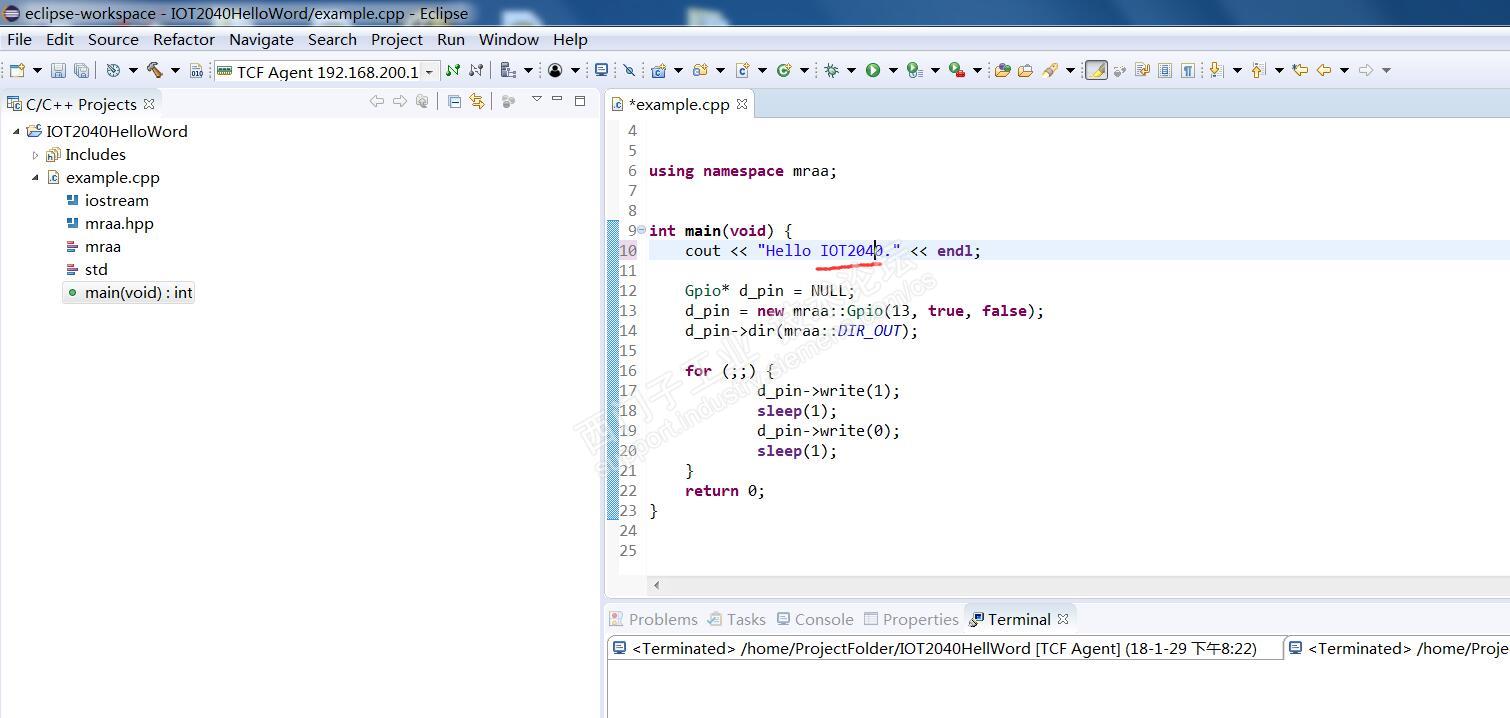Viewport: 1510px width, 718px height.
Task: Open the Window menu
Action: coord(508,39)
